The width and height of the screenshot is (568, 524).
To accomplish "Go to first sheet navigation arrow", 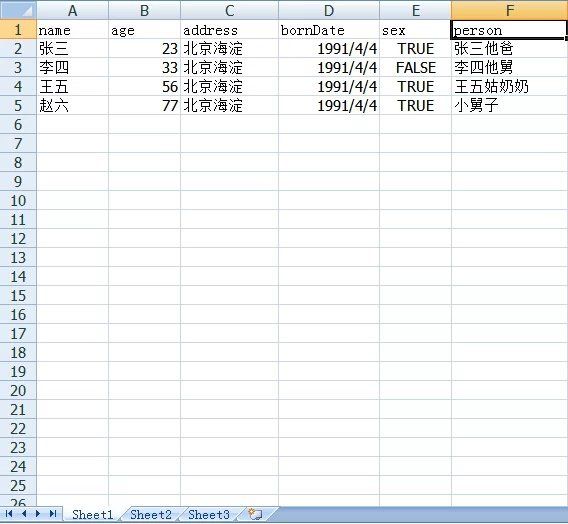I will [x=9, y=513].
